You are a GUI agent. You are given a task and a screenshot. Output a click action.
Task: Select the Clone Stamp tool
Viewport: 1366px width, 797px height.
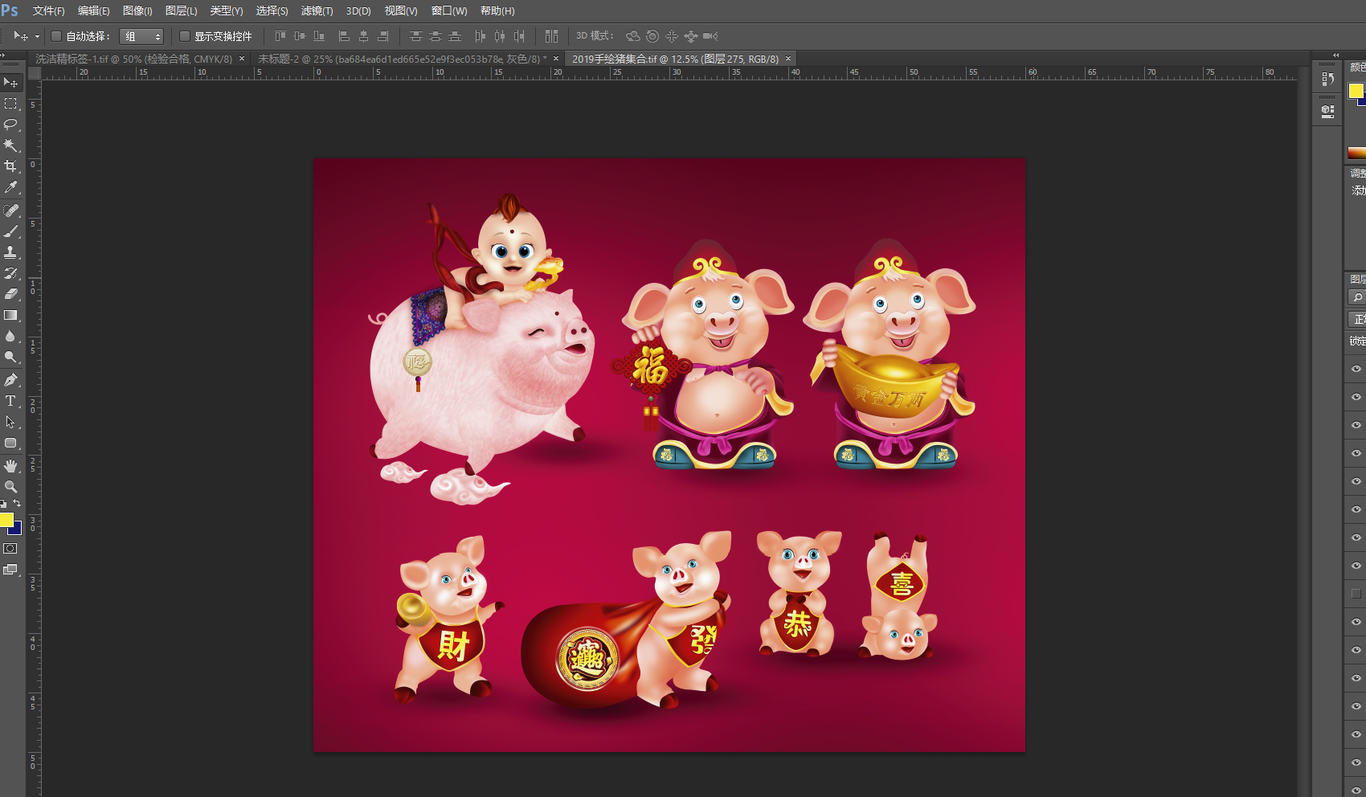(11, 252)
